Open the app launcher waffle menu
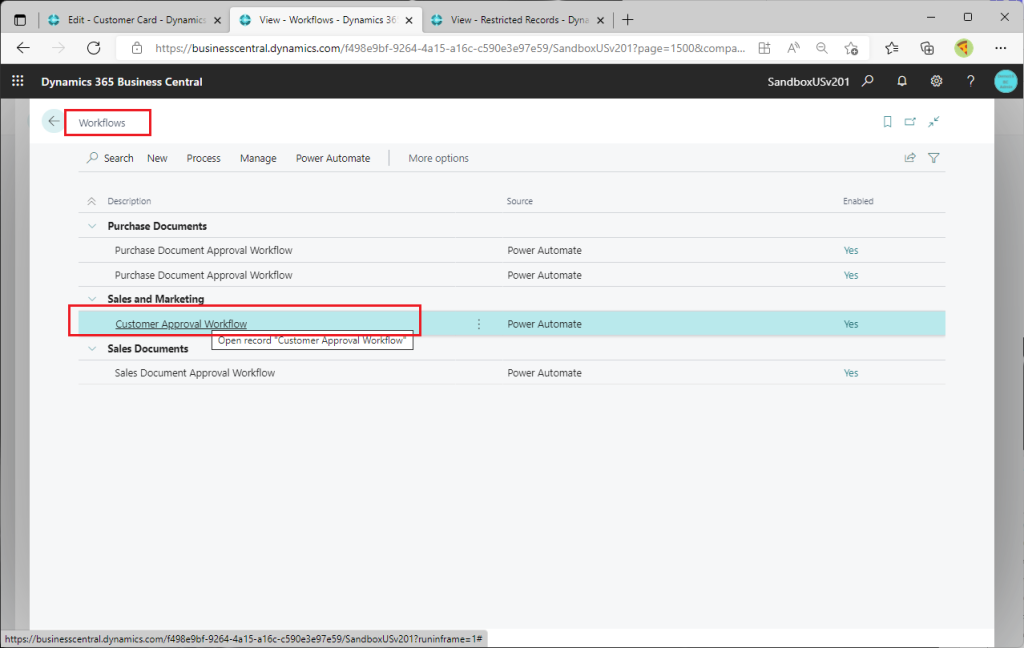The image size is (1024, 648). tap(17, 82)
